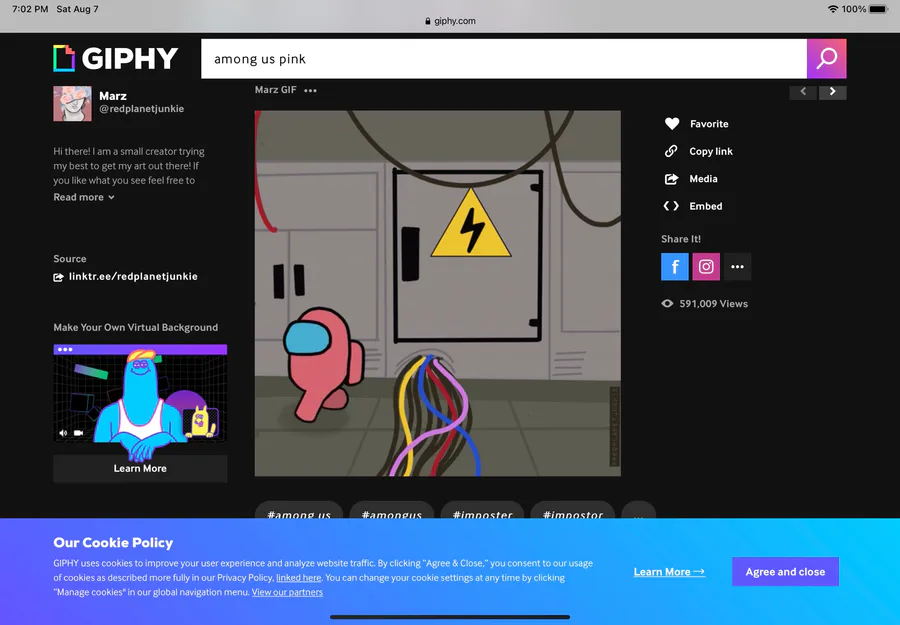The image size is (900, 625).
Task: Expand Read more in the creator bio
Action: (84, 197)
